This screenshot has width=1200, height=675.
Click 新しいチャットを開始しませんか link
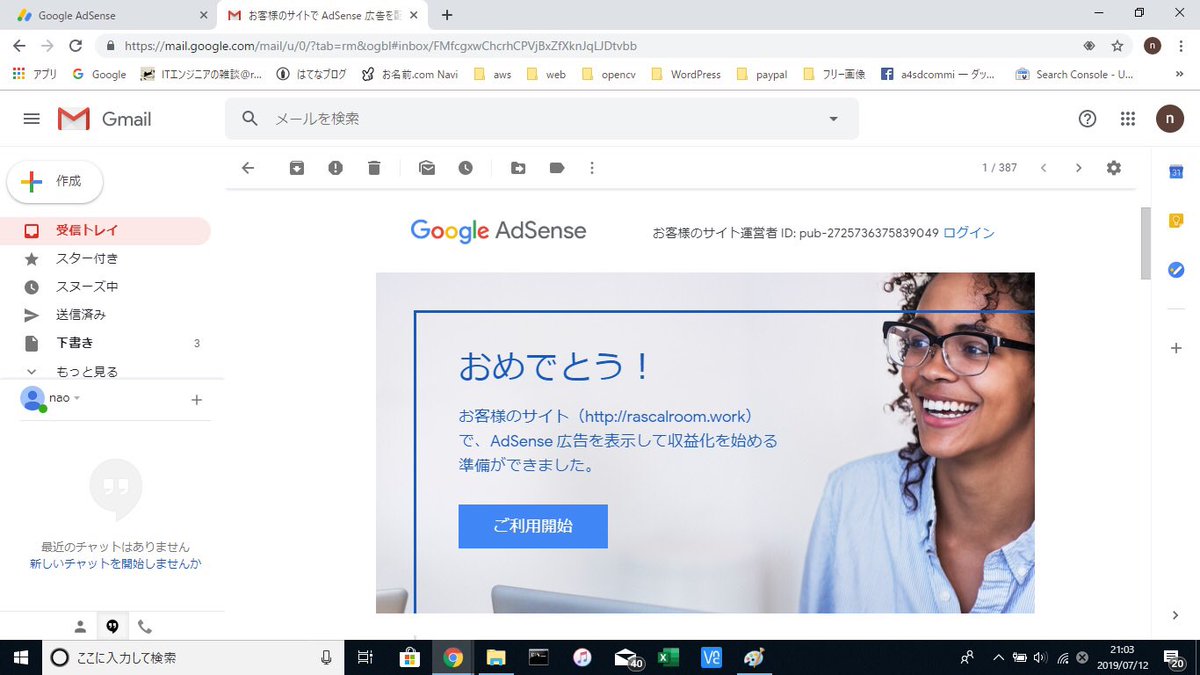pyautogui.click(x=115, y=564)
